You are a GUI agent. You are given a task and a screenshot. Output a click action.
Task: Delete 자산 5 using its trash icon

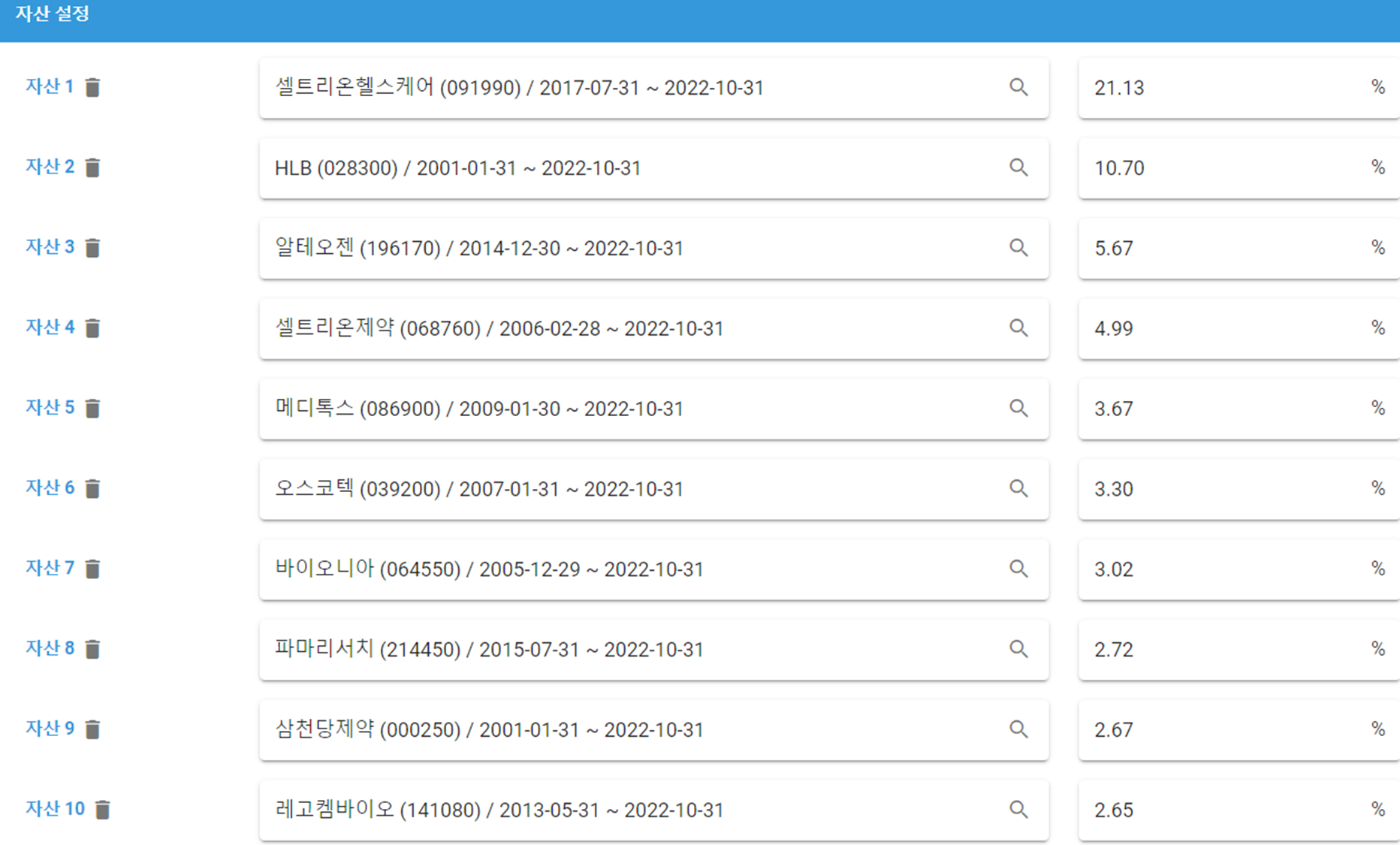click(x=92, y=409)
